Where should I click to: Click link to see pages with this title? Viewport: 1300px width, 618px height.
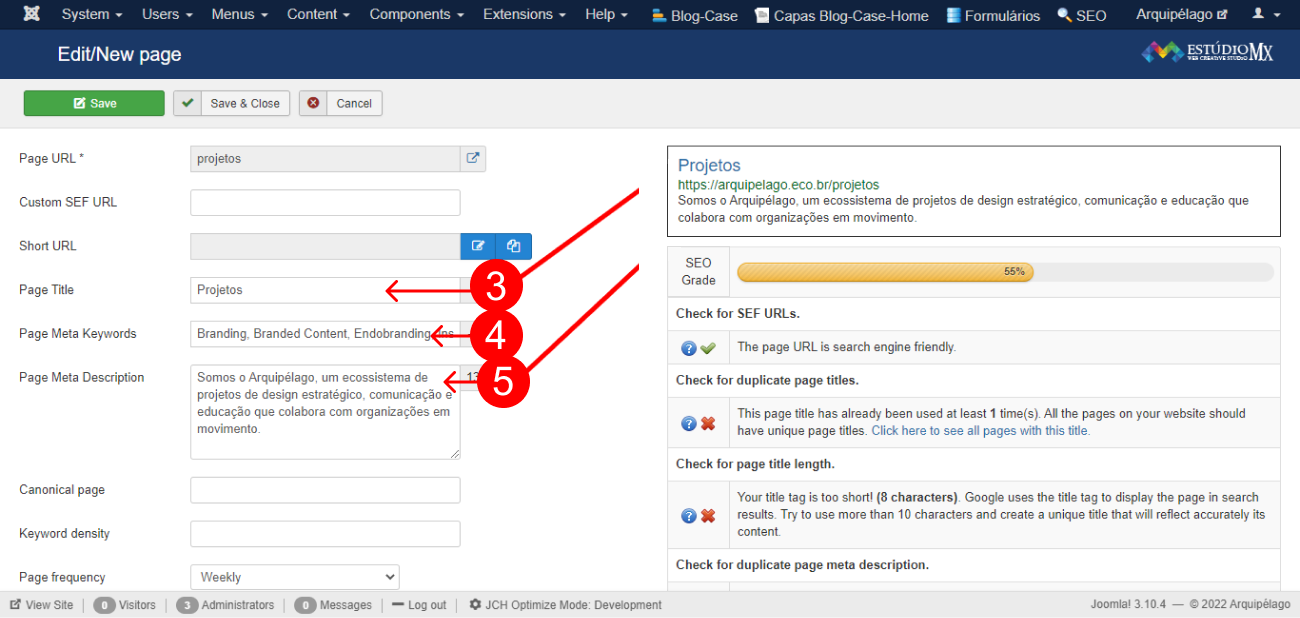pyautogui.click(x=980, y=431)
